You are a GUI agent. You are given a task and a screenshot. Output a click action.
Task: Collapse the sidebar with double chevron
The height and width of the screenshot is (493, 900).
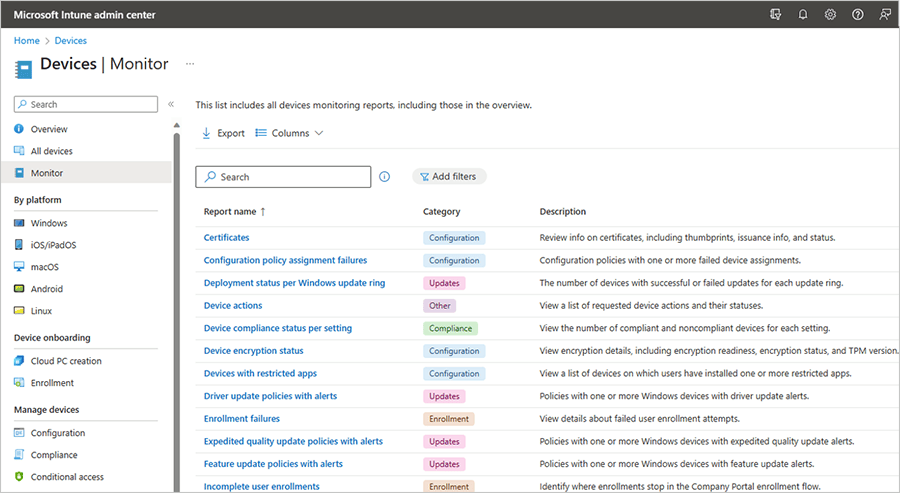pos(170,104)
